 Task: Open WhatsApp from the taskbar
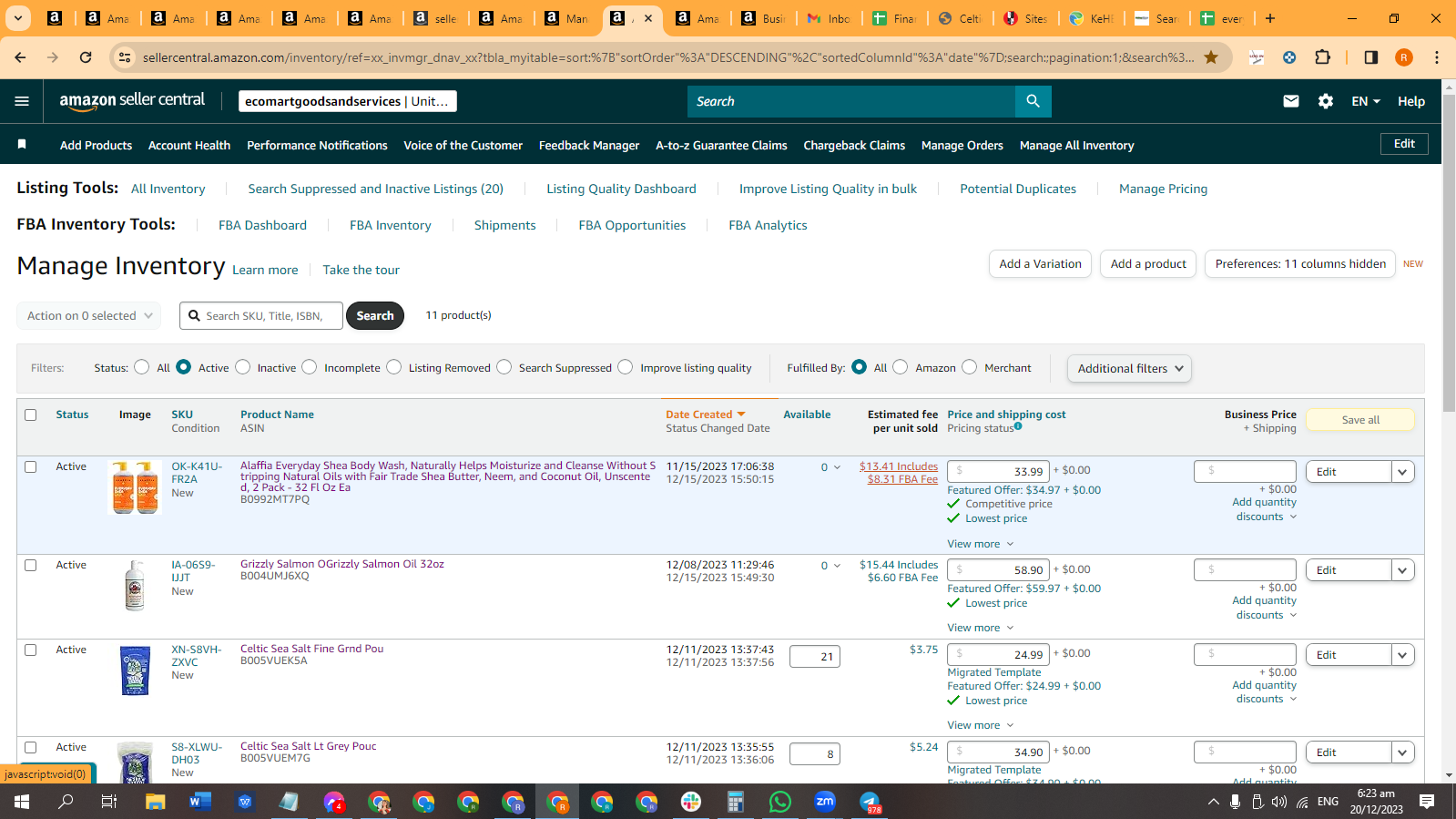(780, 802)
